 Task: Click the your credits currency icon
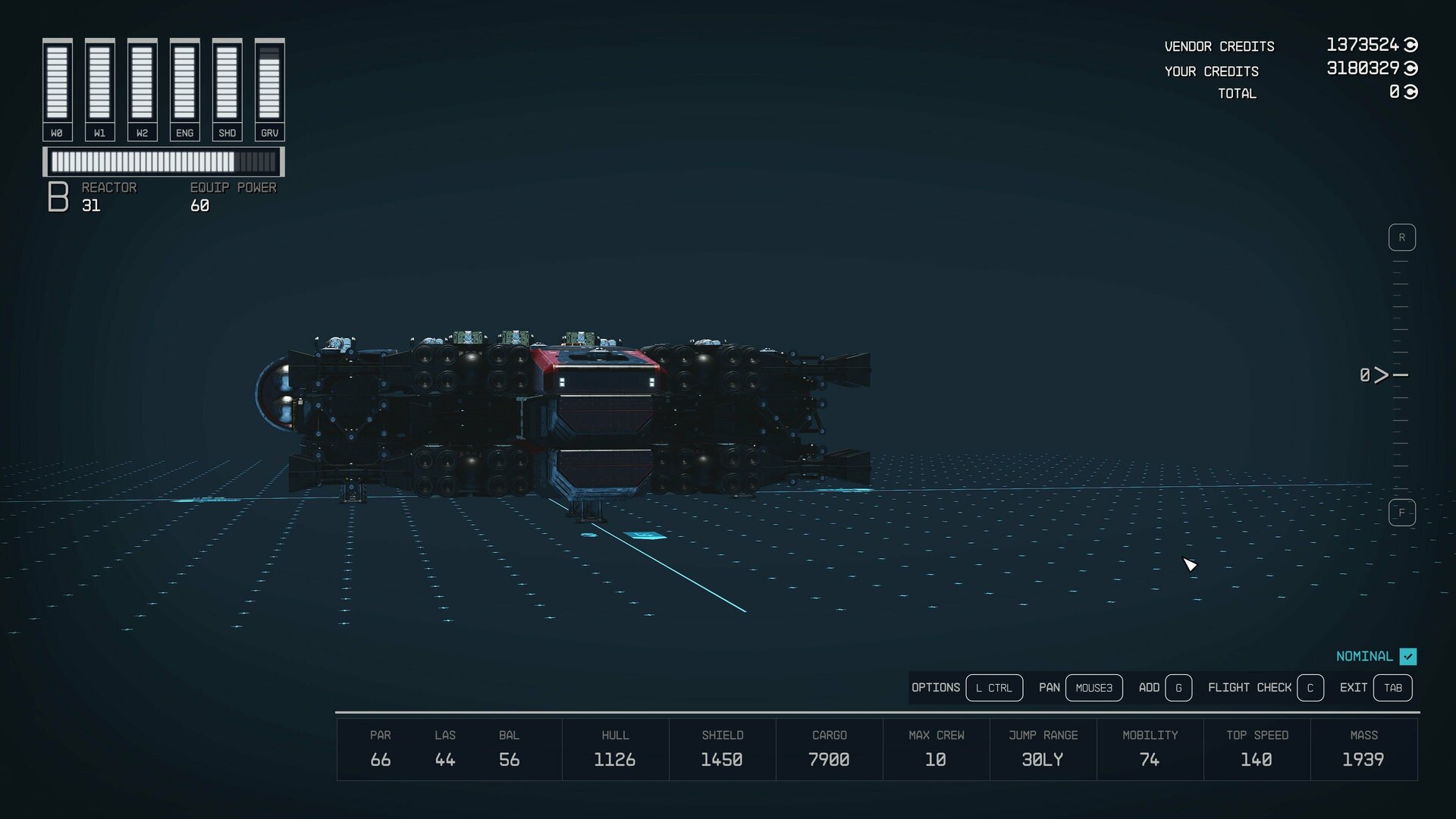click(1410, 68)
